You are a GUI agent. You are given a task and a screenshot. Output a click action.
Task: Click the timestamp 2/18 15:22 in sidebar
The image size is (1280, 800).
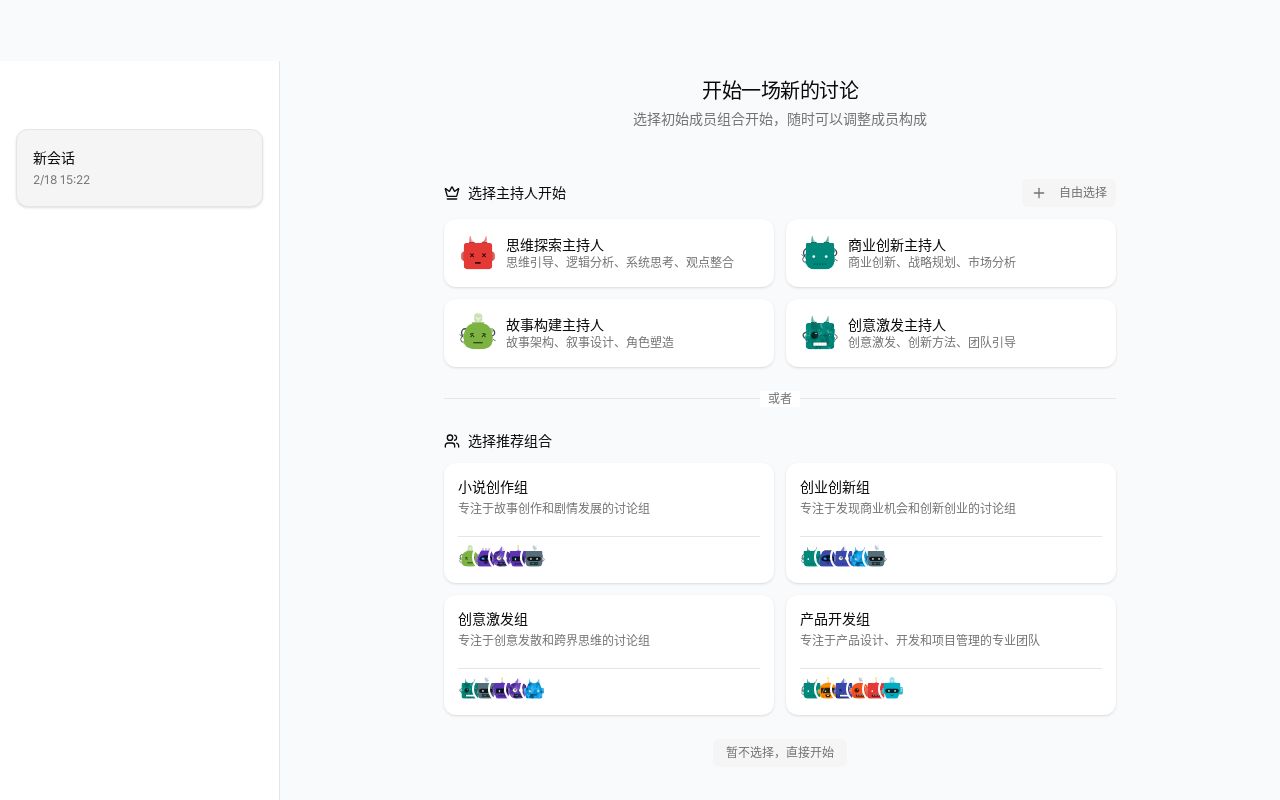[61, 180]
